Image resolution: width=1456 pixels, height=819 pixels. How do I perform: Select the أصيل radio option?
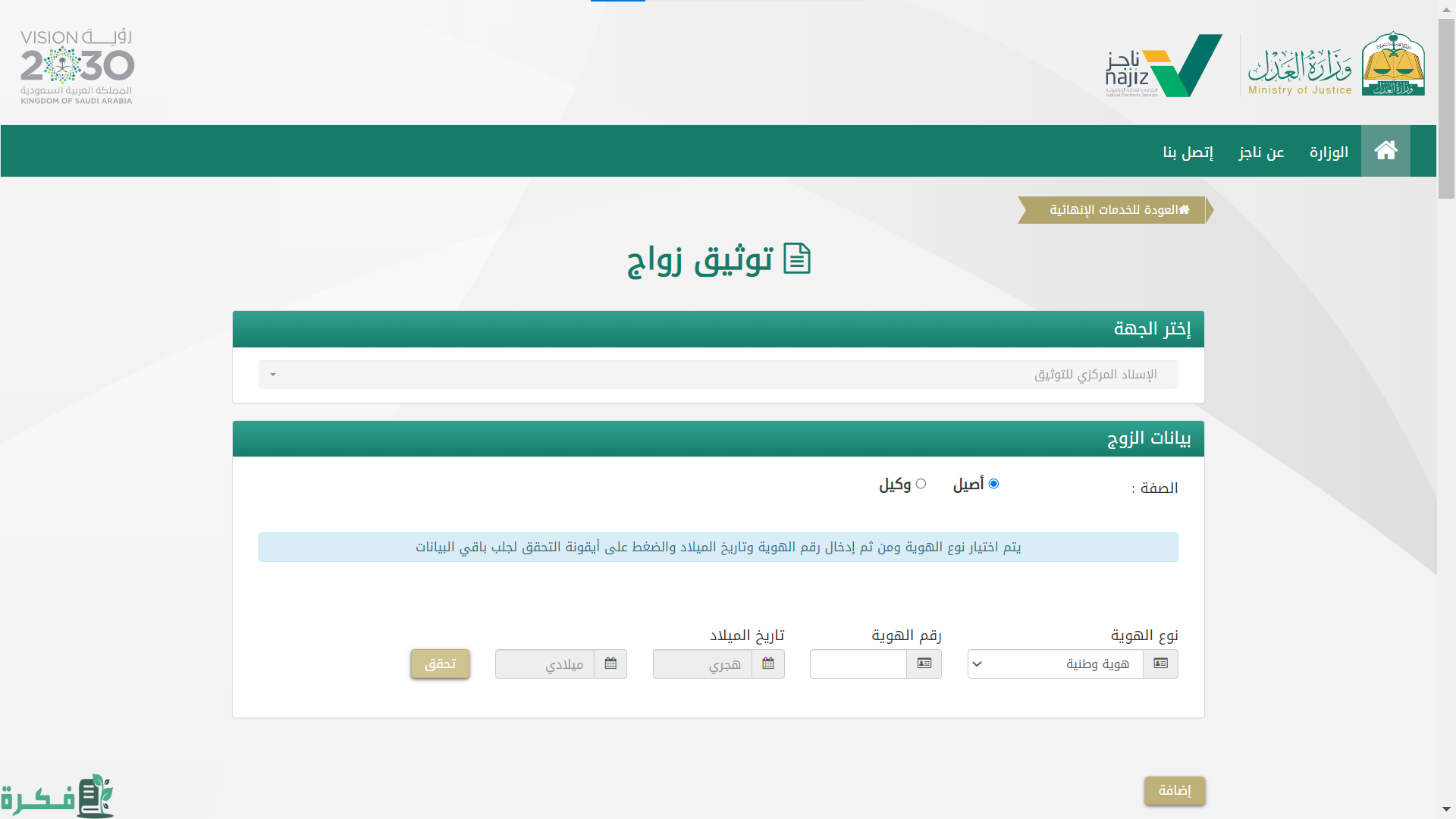tap(993, 484)
